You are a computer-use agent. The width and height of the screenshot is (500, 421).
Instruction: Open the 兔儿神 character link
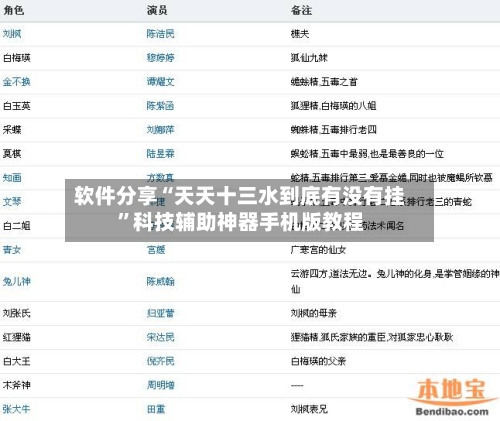coord(17,282)
